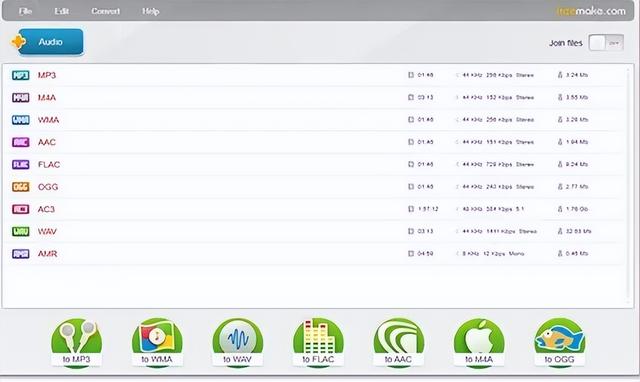Convert to M4A with Apple icon
The width and height of the screenshot is (640, 382).
[479, 342]
